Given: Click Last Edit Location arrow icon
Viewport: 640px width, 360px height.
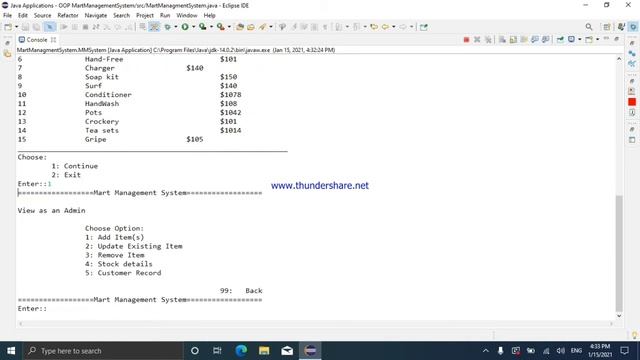Looking at the screenshot, I should pyautogui.click(x=374, y=27).
